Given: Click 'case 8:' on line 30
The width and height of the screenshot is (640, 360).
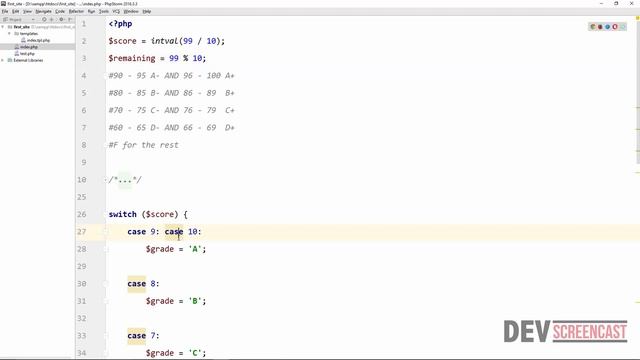Looking at the screenshot, I should [143, 284].
